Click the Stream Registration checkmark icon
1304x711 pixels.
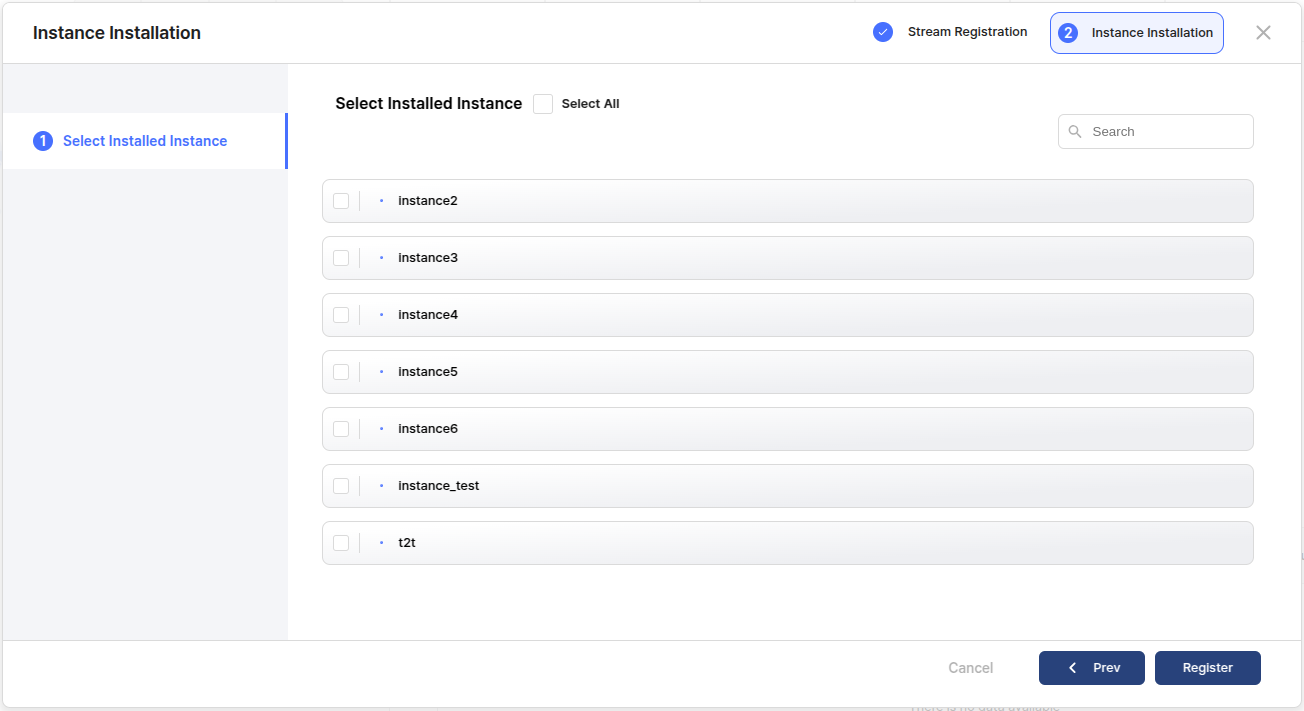pos(882,32)
